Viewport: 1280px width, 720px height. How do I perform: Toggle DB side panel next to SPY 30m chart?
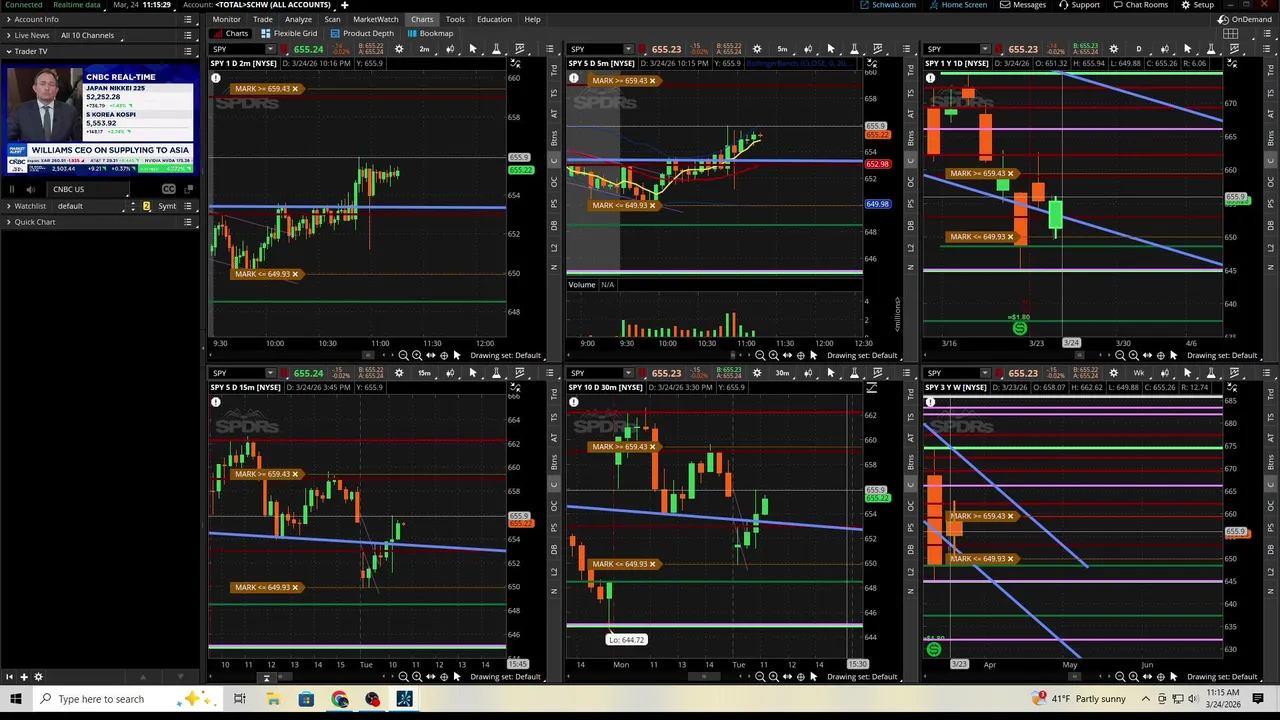coord(911,550)
